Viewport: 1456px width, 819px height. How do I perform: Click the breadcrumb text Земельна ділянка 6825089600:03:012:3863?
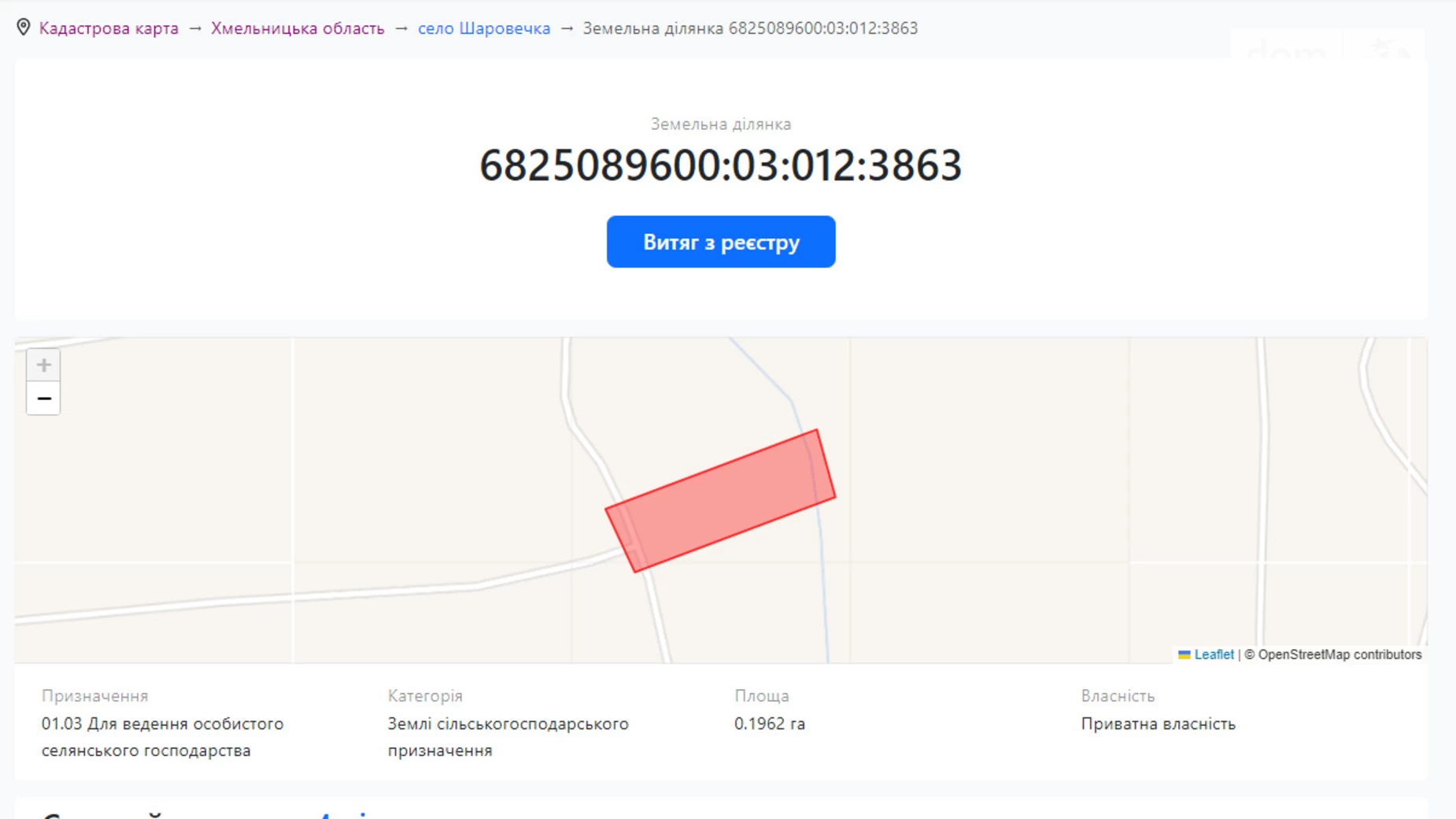(750, 28)
